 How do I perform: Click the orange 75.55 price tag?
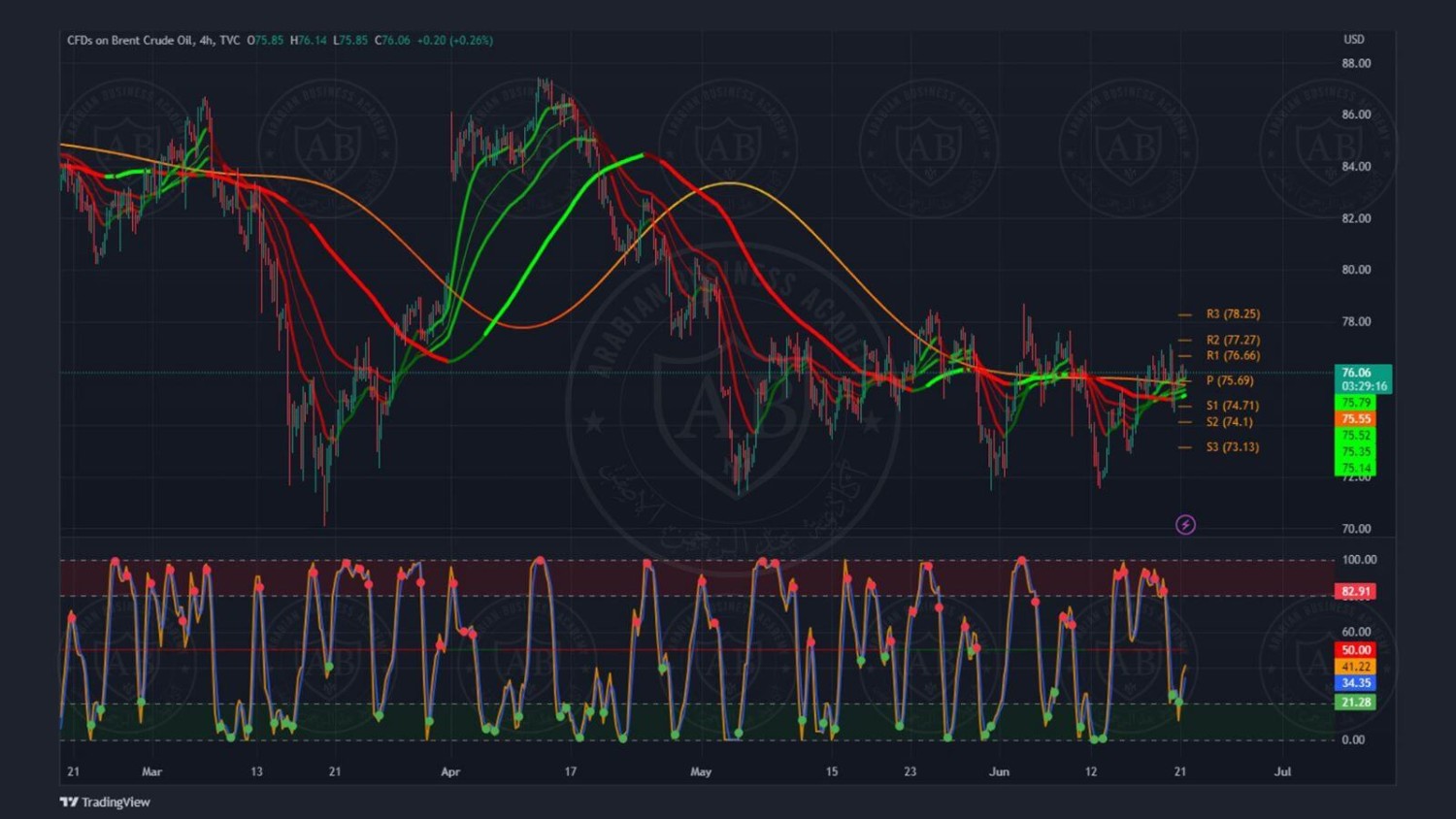(1356, 419)
